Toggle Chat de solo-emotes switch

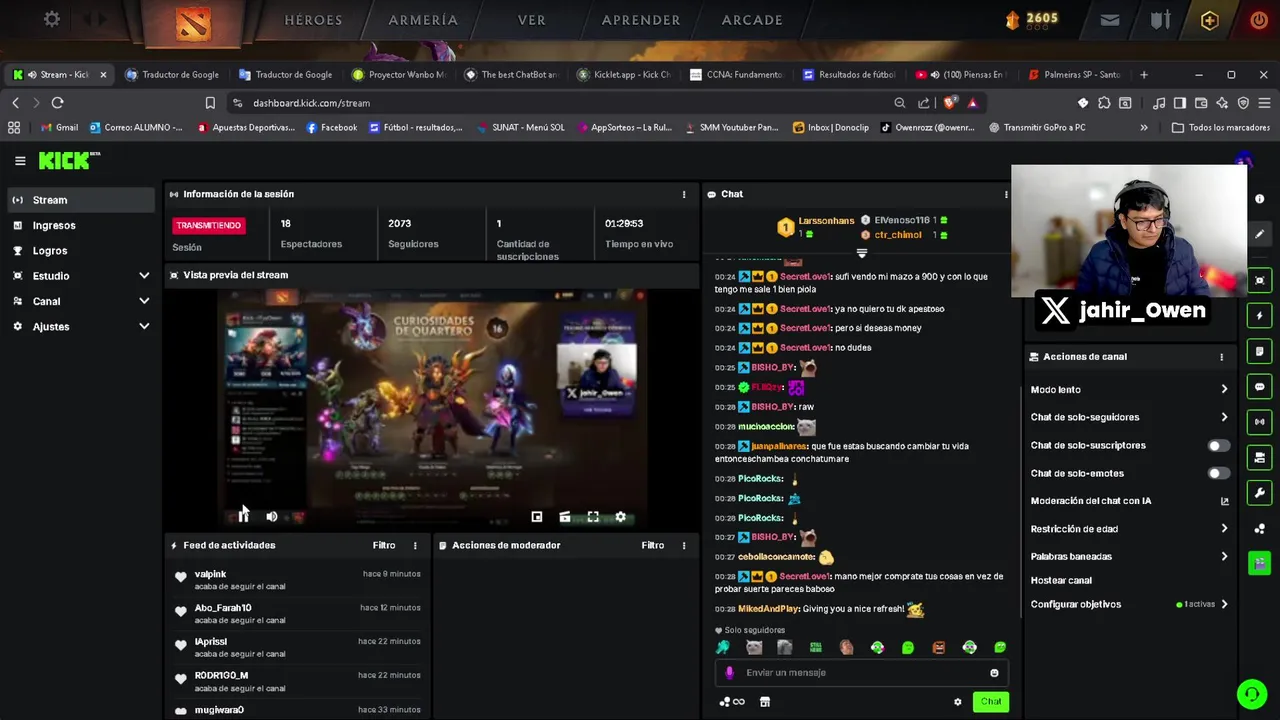click(1217, 473)
